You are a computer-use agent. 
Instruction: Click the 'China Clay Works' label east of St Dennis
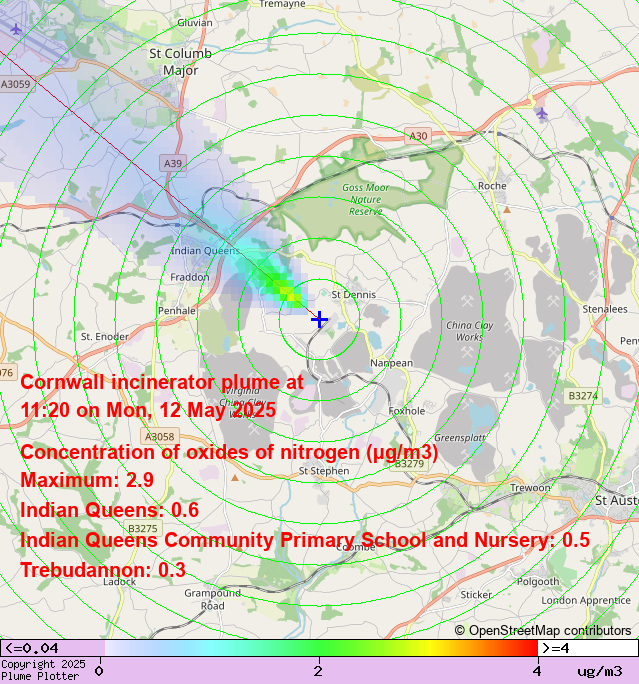470,331
